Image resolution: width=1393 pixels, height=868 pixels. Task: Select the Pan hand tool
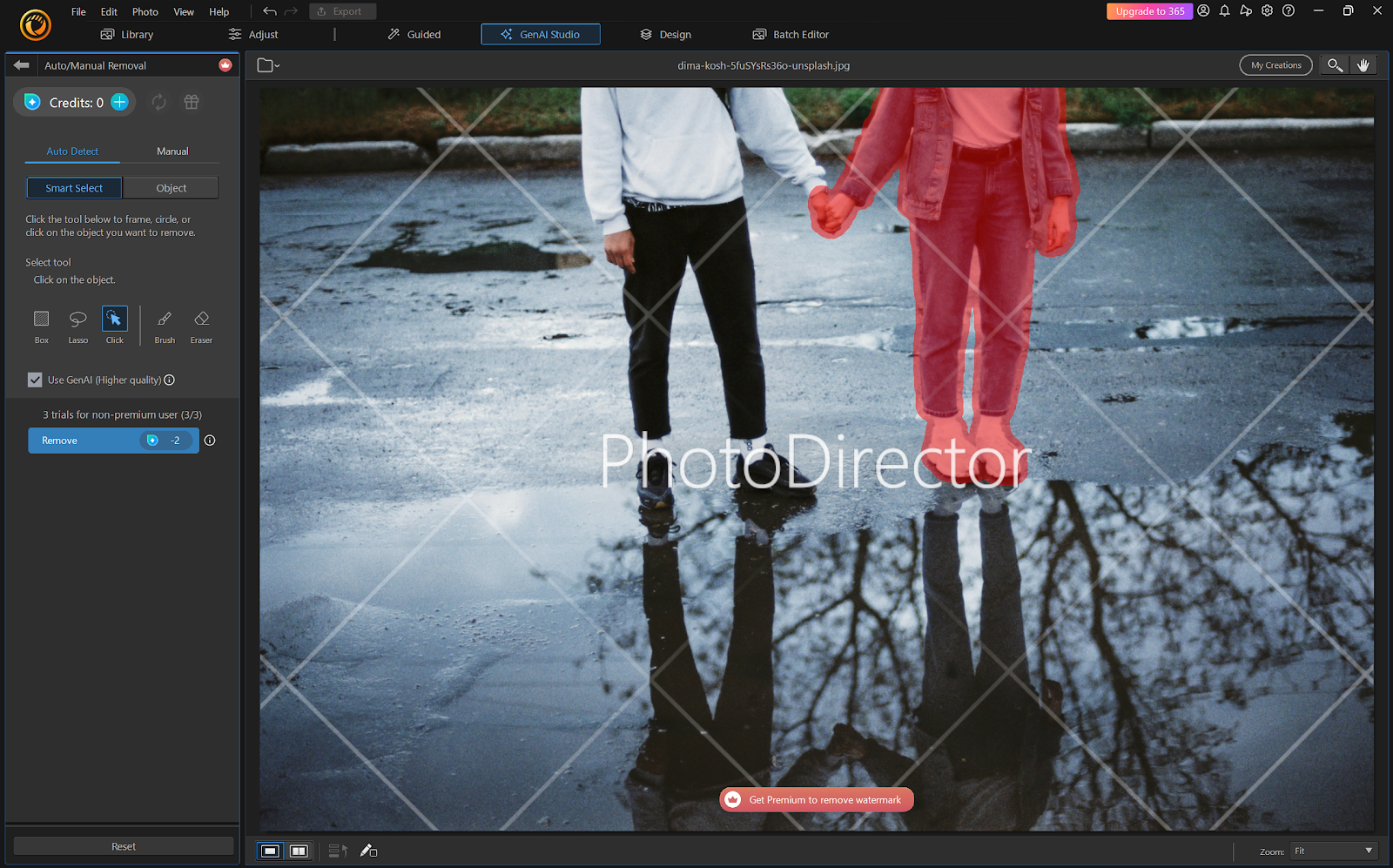[1363, 64]
